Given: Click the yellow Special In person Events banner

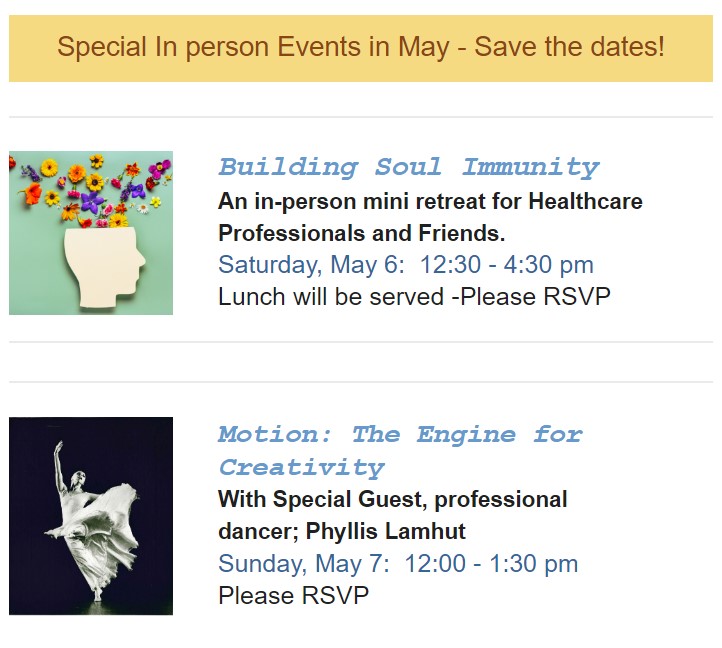Looking at the screenshot, I should (361, 48).
